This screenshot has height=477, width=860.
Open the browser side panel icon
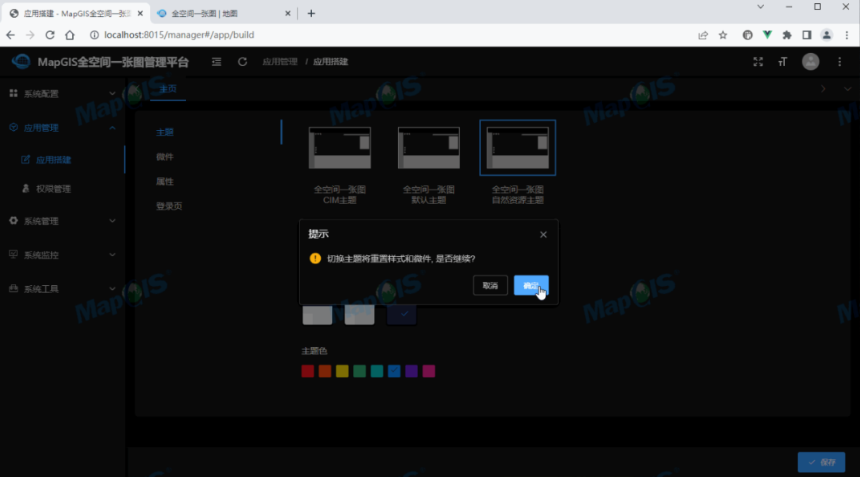pyautogui.click(x=807, y=35)
